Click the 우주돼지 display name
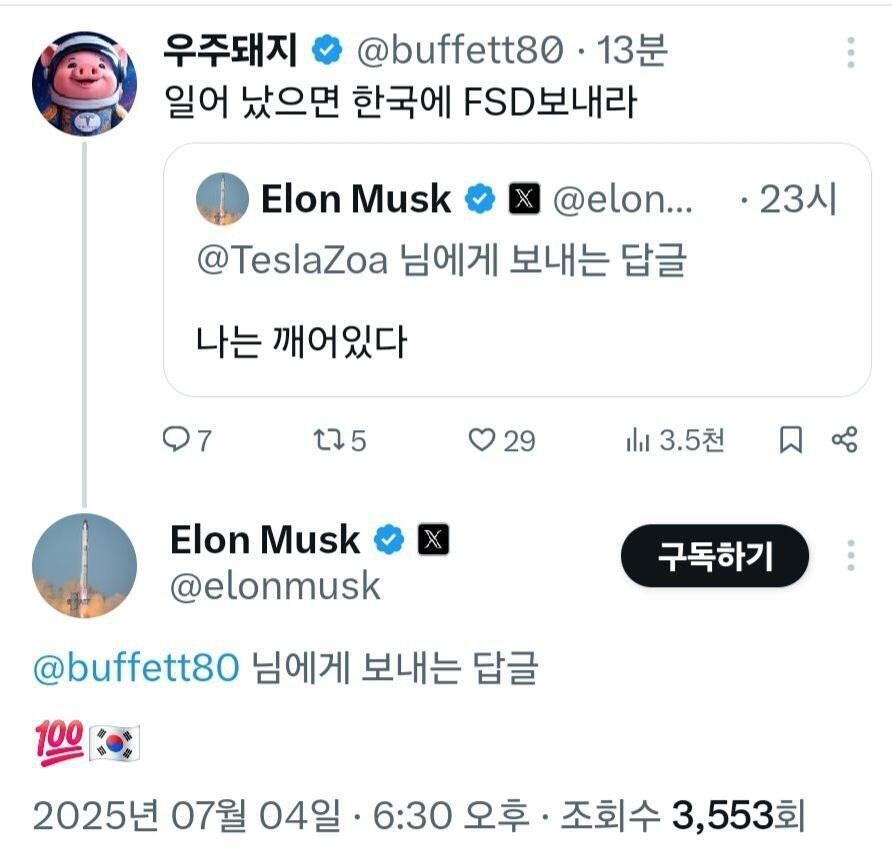Viewport: 892px width, 865px height. click(x=231, y=50)
